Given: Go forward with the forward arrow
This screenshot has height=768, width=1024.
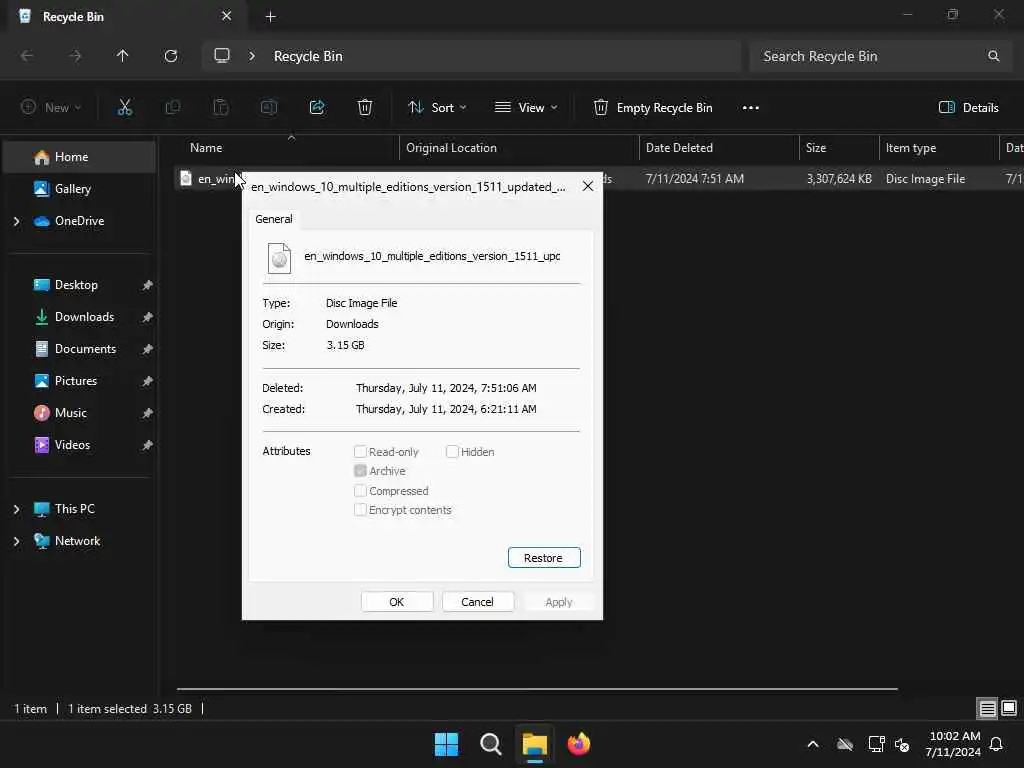Looking at the screenshot, I should pos(75,56).
